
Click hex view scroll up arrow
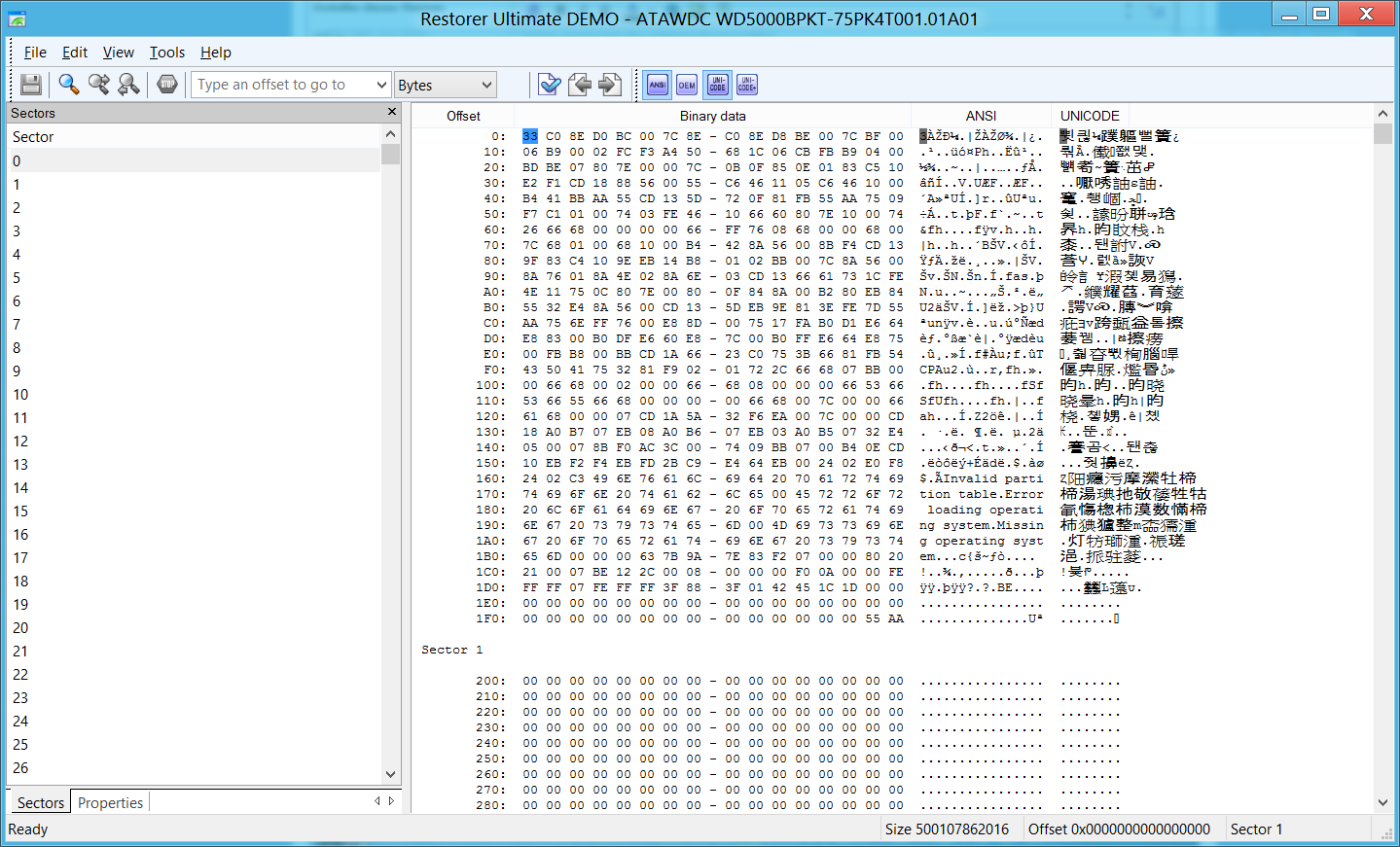[x=1382, y=114]
